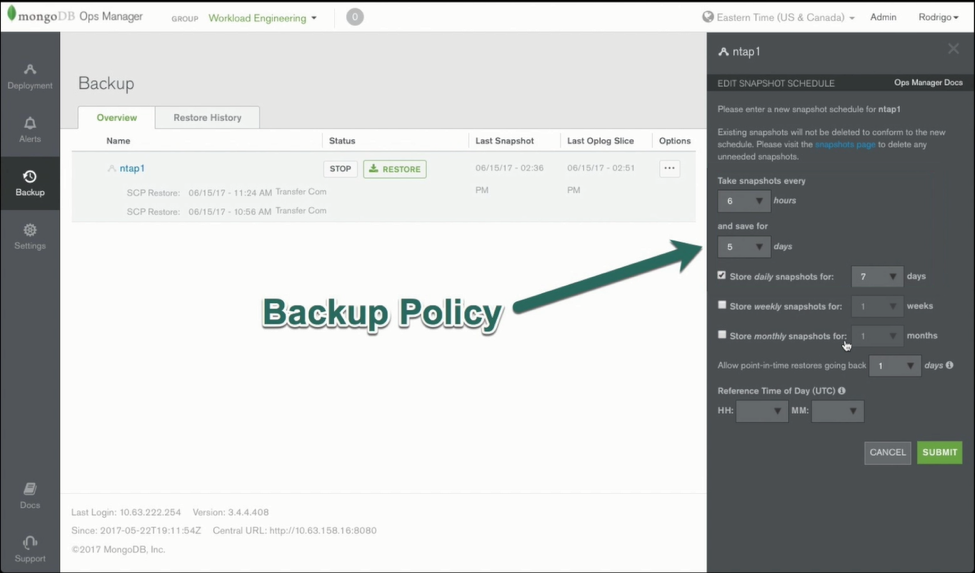Uncheck Store daily snapshots checkbox
The image size is (975, 573).
click(x=722, y=275)
